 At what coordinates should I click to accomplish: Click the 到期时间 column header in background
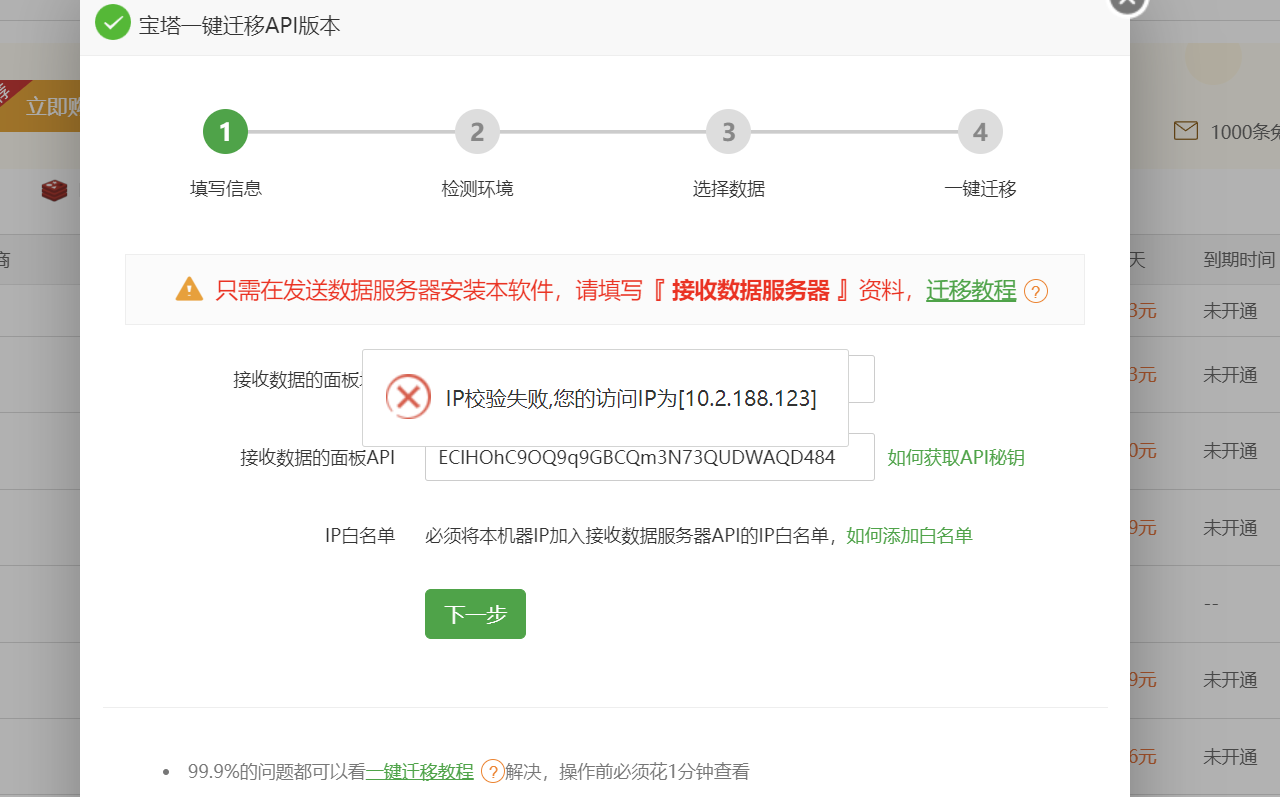1239,260
